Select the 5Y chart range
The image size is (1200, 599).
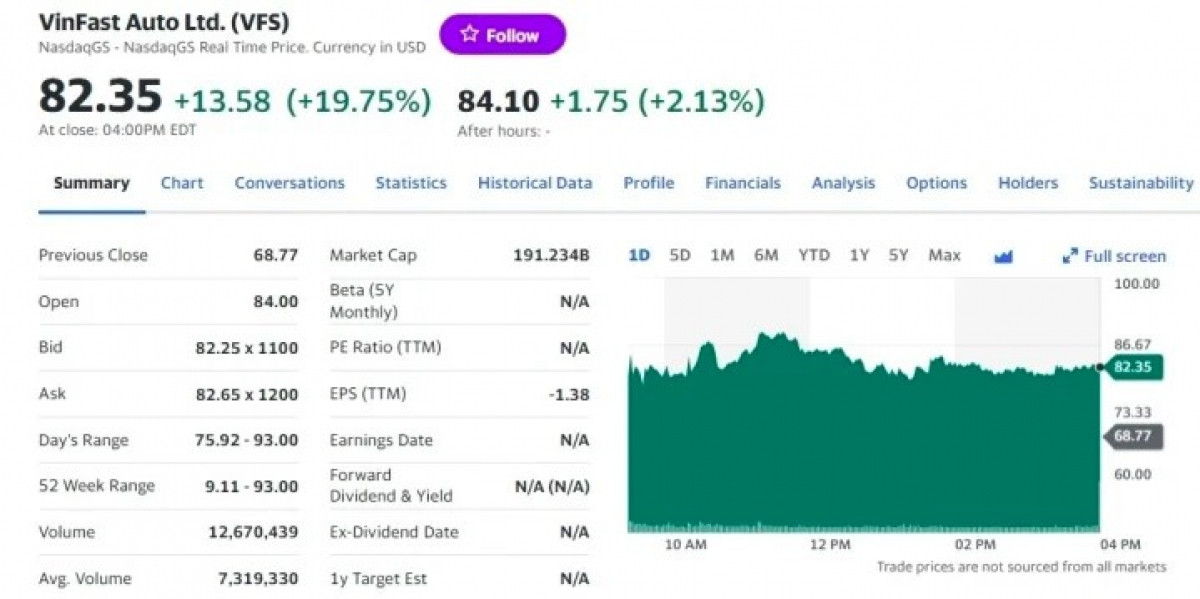click(x=897, y=255)
